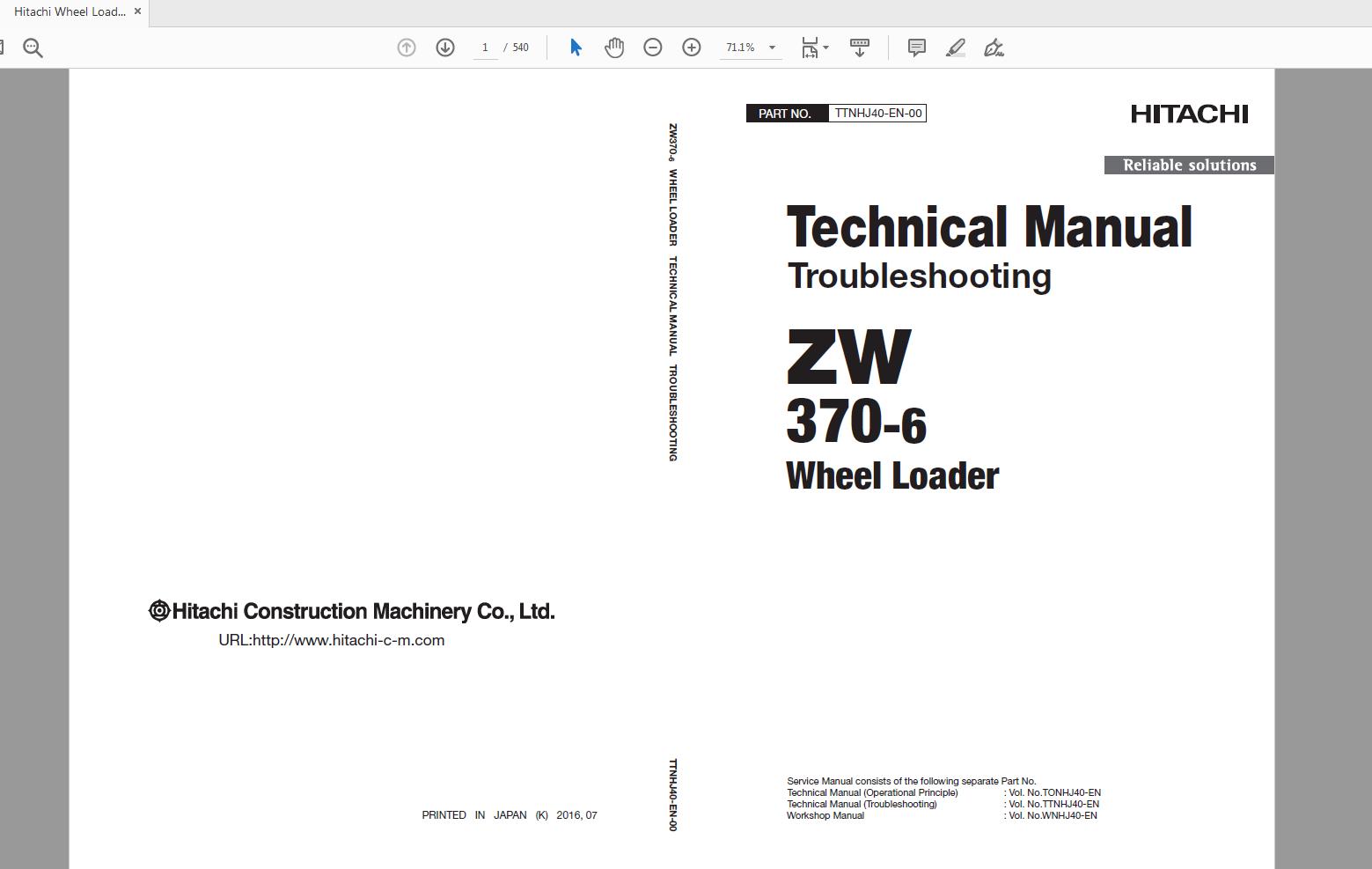Open the Search loupe tool
The height and width of the screenshot is (869, 1372).
[33, 47]
